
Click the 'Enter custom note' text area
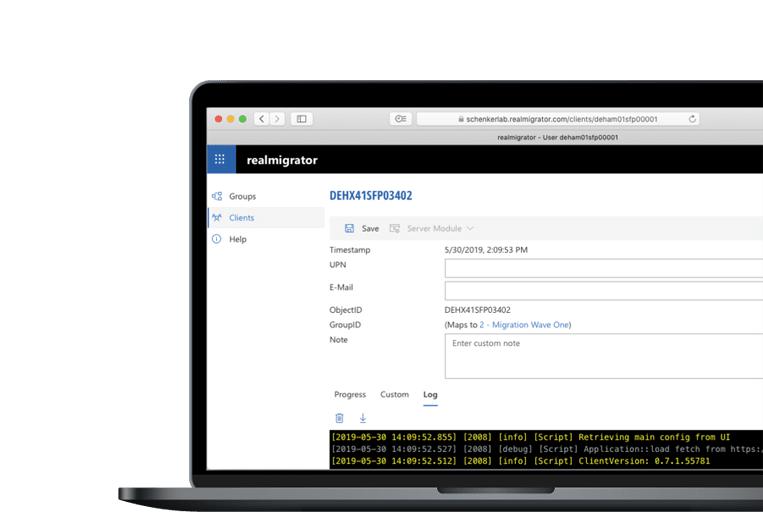603,356
